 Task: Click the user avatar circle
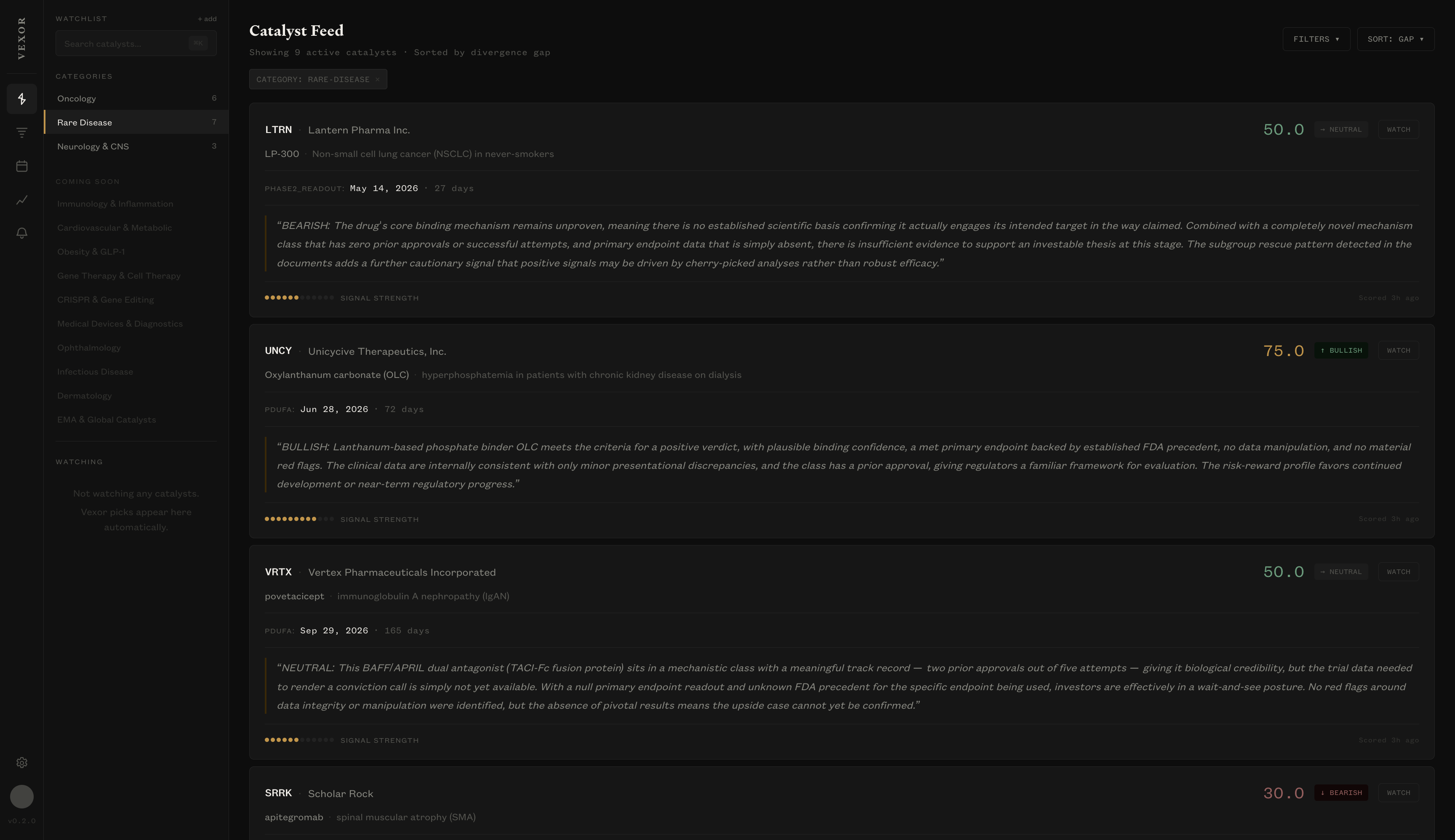click(22, 797)
